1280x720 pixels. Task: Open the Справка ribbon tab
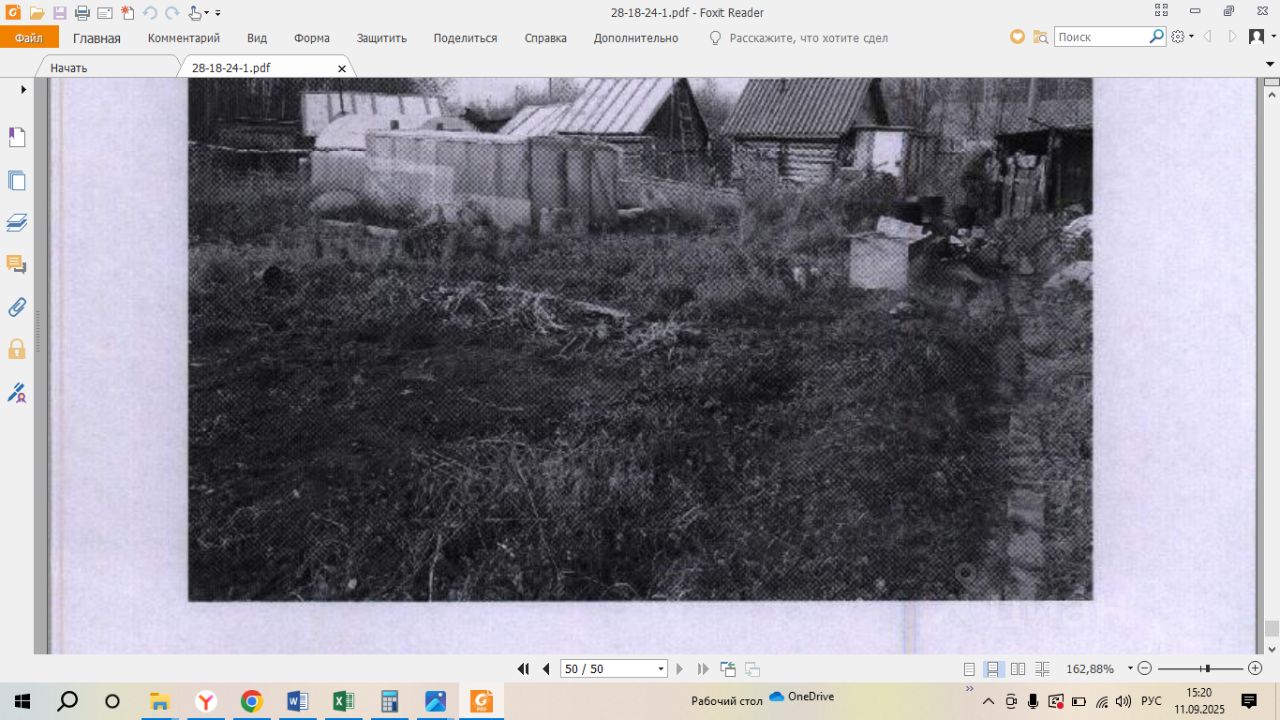coord(546,38)
